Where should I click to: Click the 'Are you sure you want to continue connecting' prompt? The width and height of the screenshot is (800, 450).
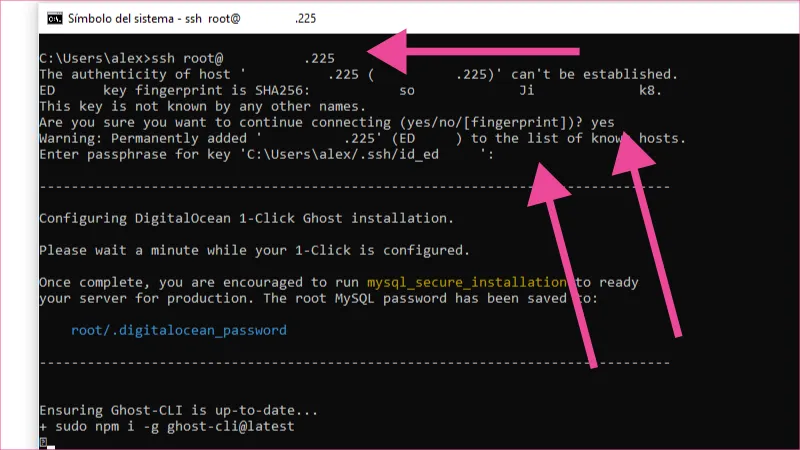[327, 122]
